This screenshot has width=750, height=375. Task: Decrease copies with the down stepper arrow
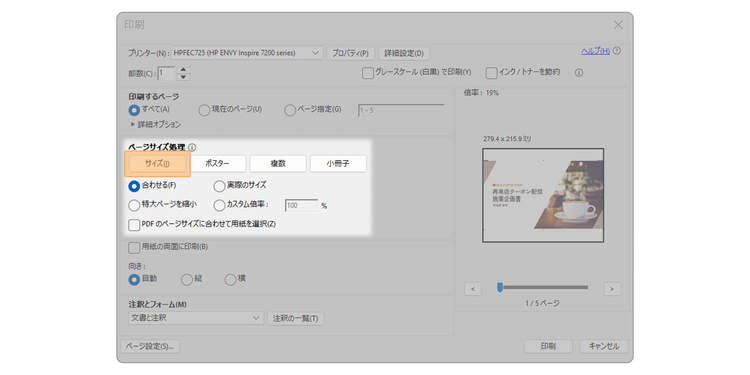(x=184, y=77)
